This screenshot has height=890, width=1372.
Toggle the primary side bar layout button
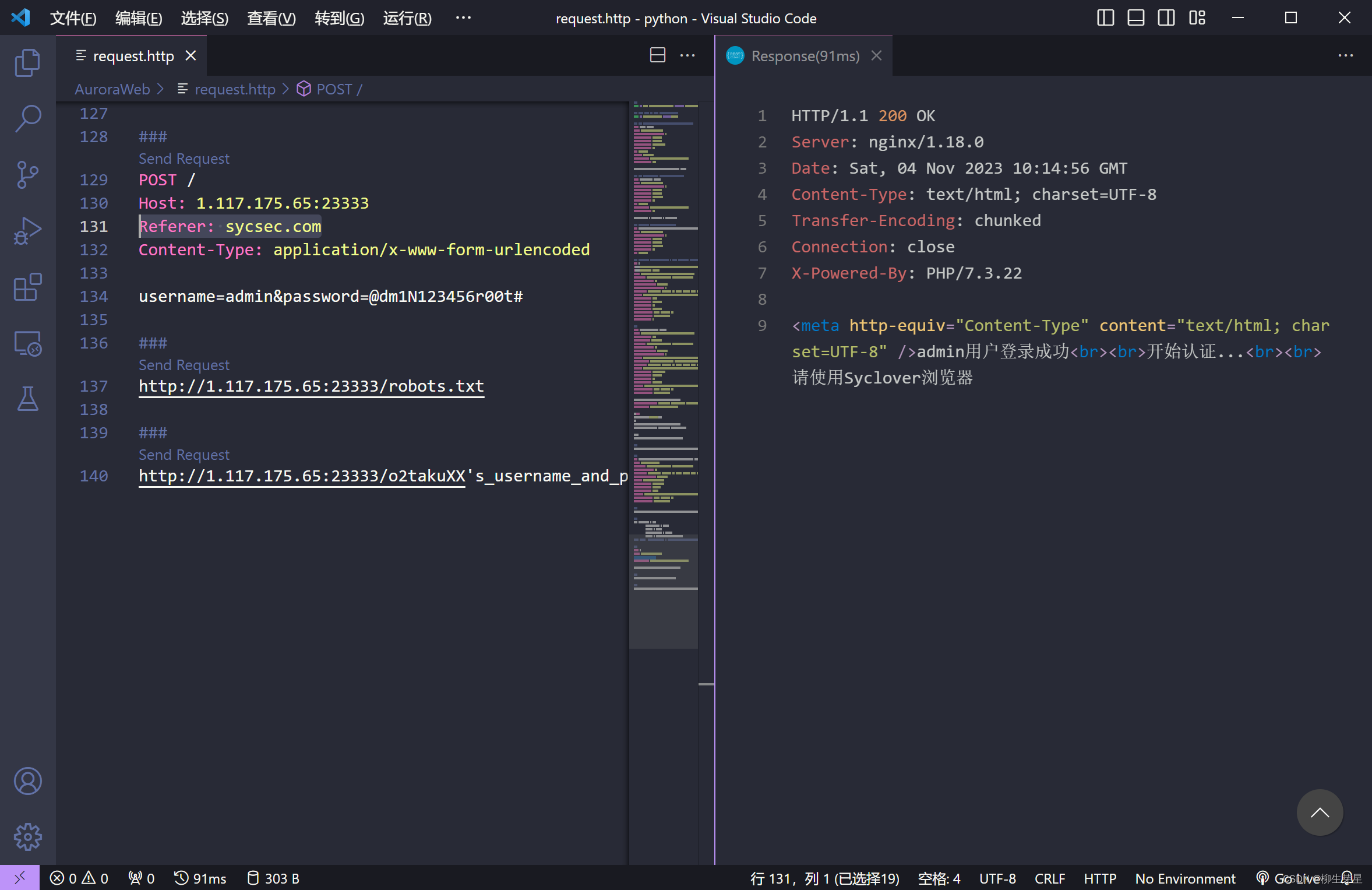[1105, 18]
